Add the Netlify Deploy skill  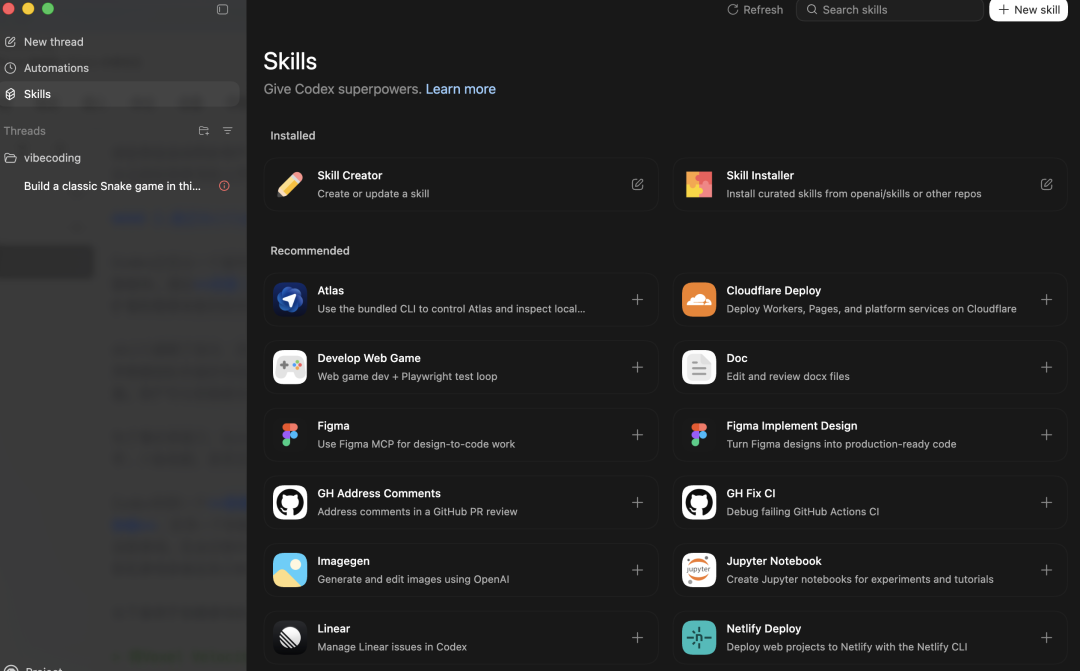coord(1047,637)
